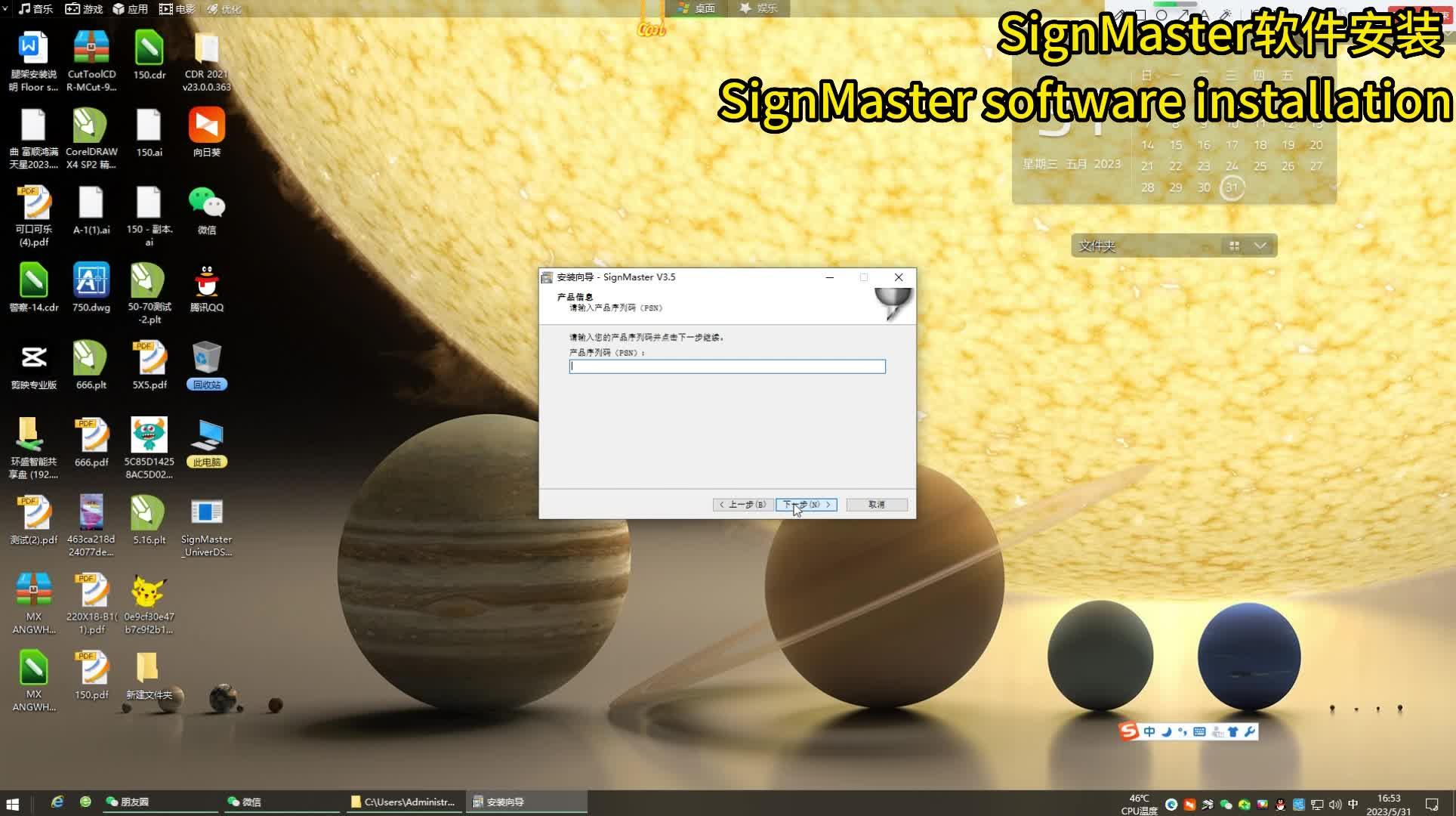Open the 中 language indicator in system tray
The image size is (1456, 816).
point(1353,804)
